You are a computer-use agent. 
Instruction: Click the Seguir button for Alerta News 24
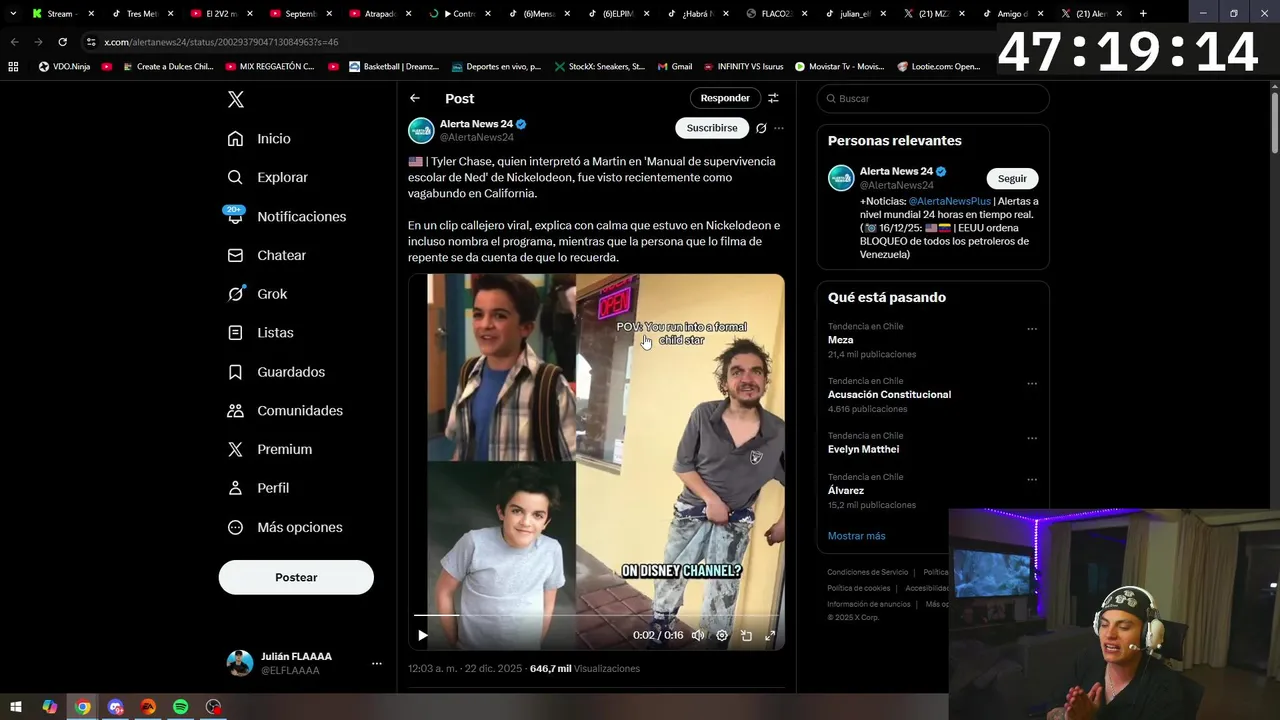[x=1012, y=178]
